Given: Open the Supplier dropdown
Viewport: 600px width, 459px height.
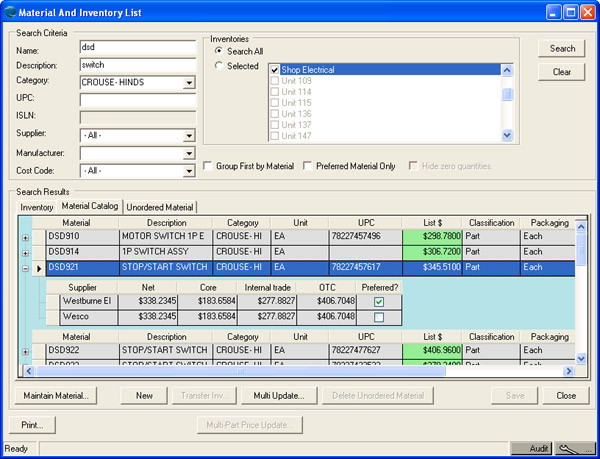Looking at the screenshot, I should pos(189,134).
